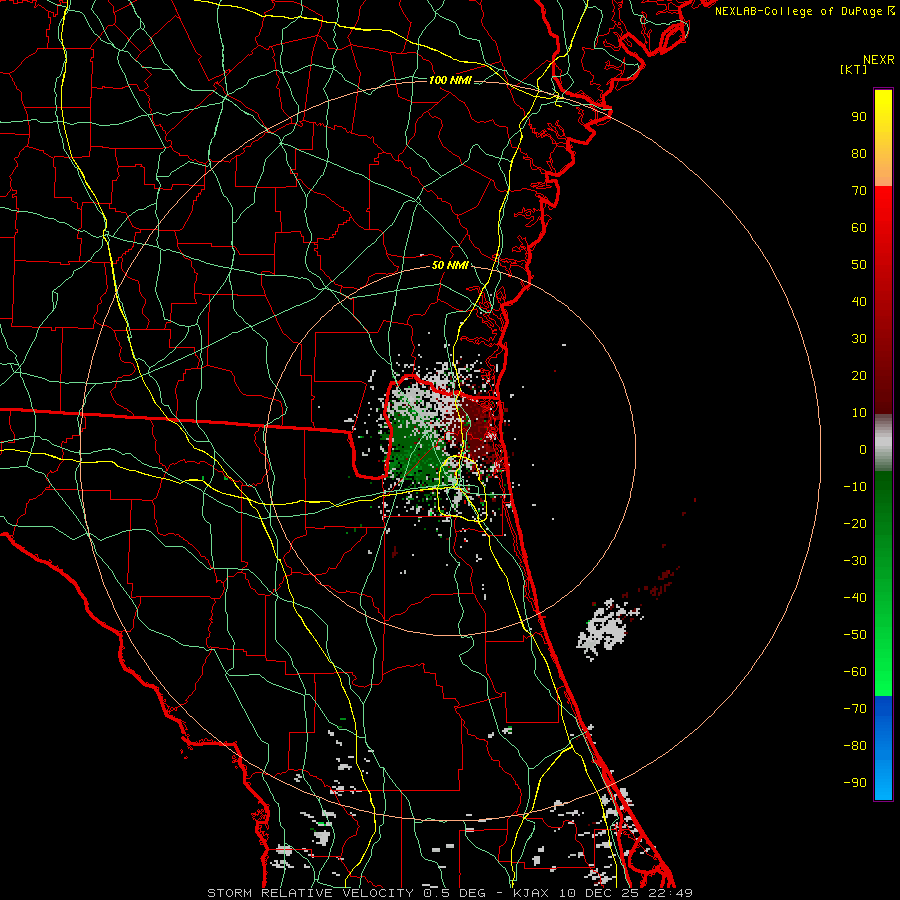Click the -40 value on the velocity scale

[855, 598]
